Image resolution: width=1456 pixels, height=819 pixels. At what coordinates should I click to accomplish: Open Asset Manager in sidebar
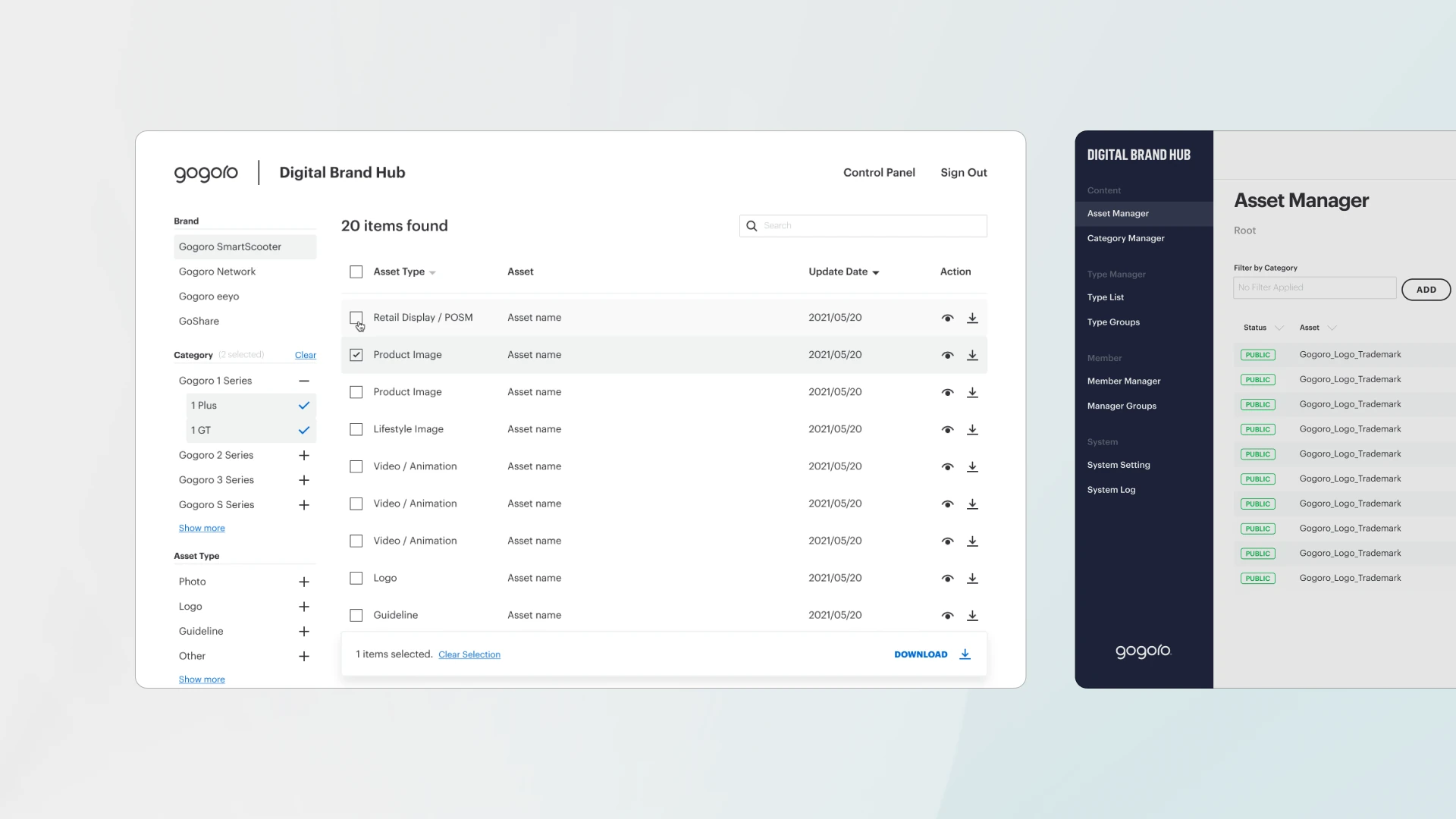(x=1144, y=214)
